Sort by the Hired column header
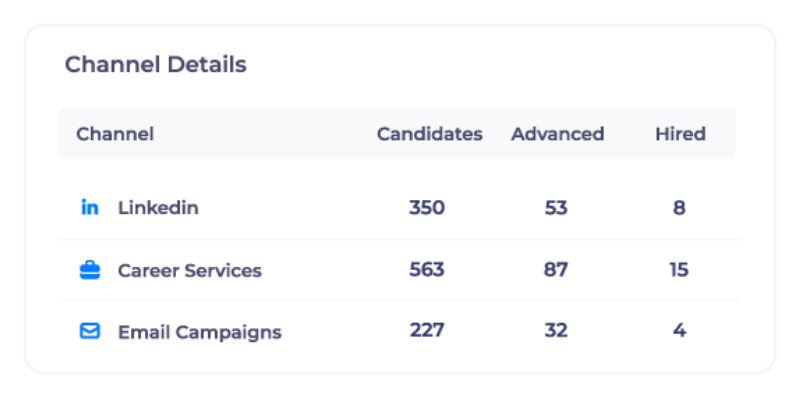This screenshot has height=400, width=800. (680, 134)
